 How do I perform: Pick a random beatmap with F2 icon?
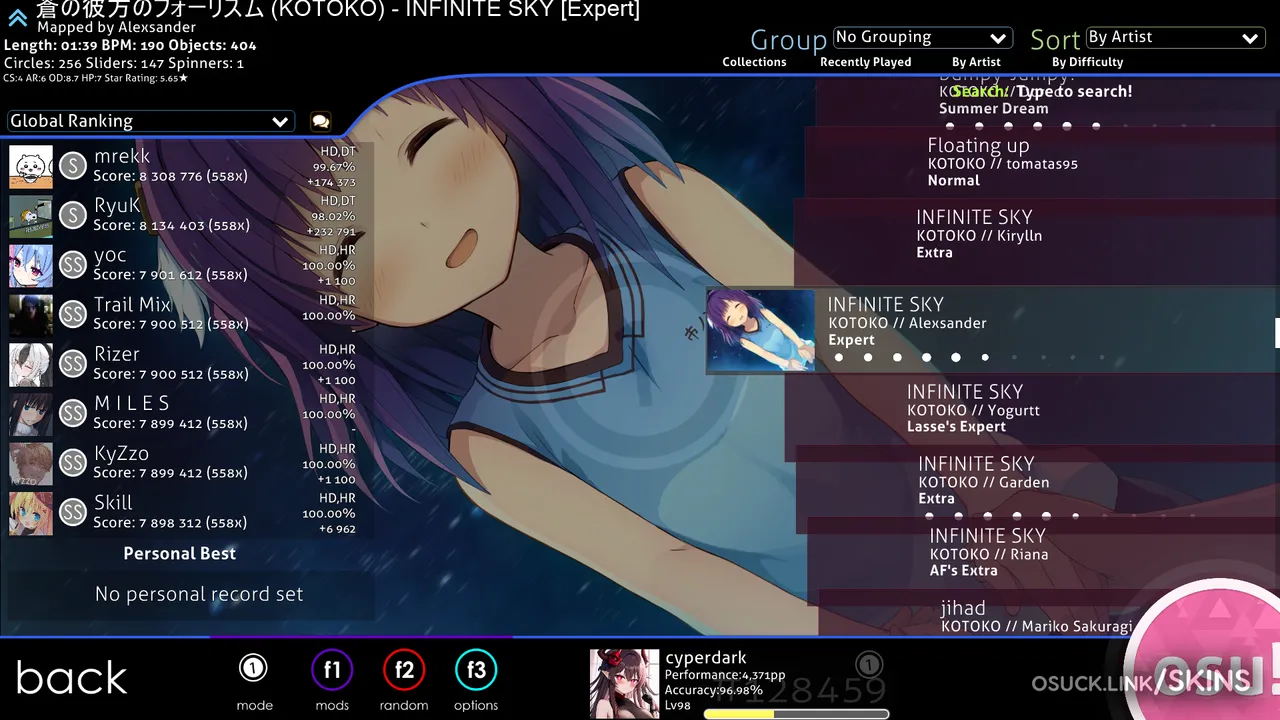404,670
